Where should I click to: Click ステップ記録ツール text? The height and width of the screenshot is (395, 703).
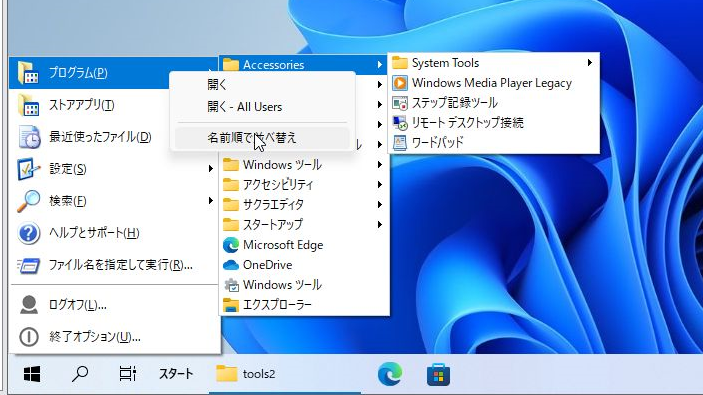[455, 103]
